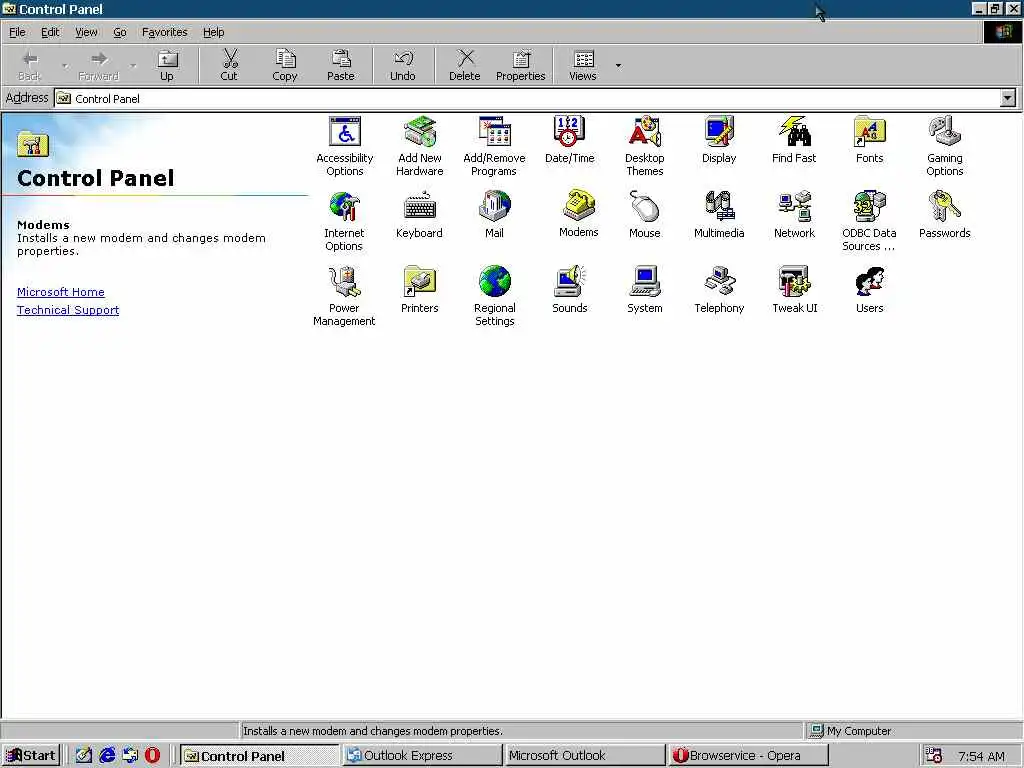The width and height of the screenshot is (1024, 768).
Task: Expand the Forward button history arrow
Action: tap(133, 65)
